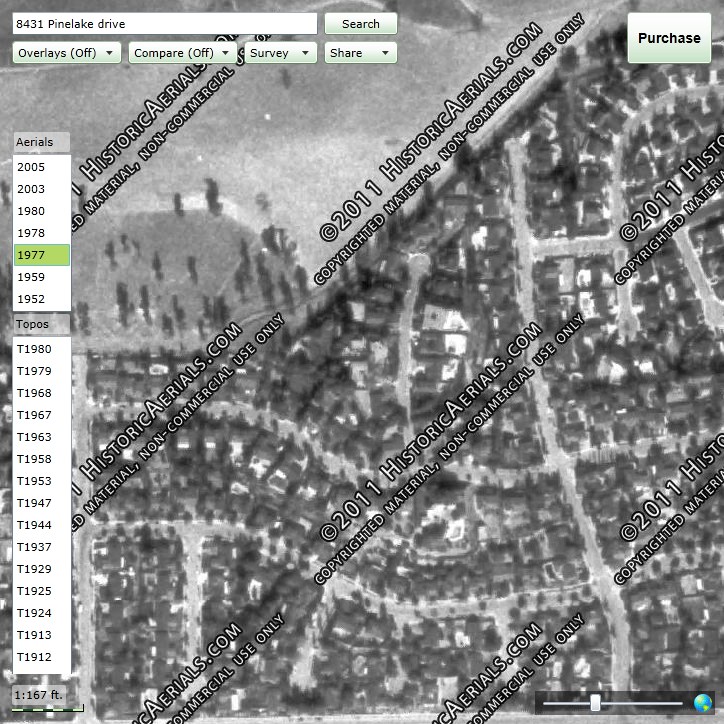Choose the T1979 topo map

point(42,371)
